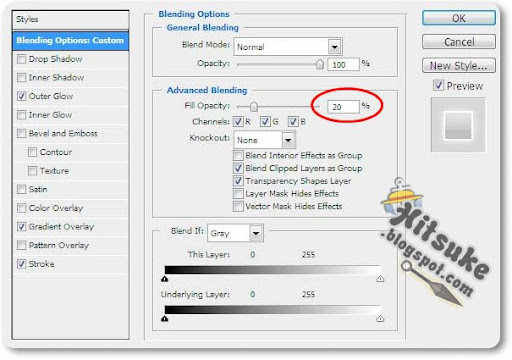
Task: Click Underlying Layer black point slider
Action: (165, 319)
